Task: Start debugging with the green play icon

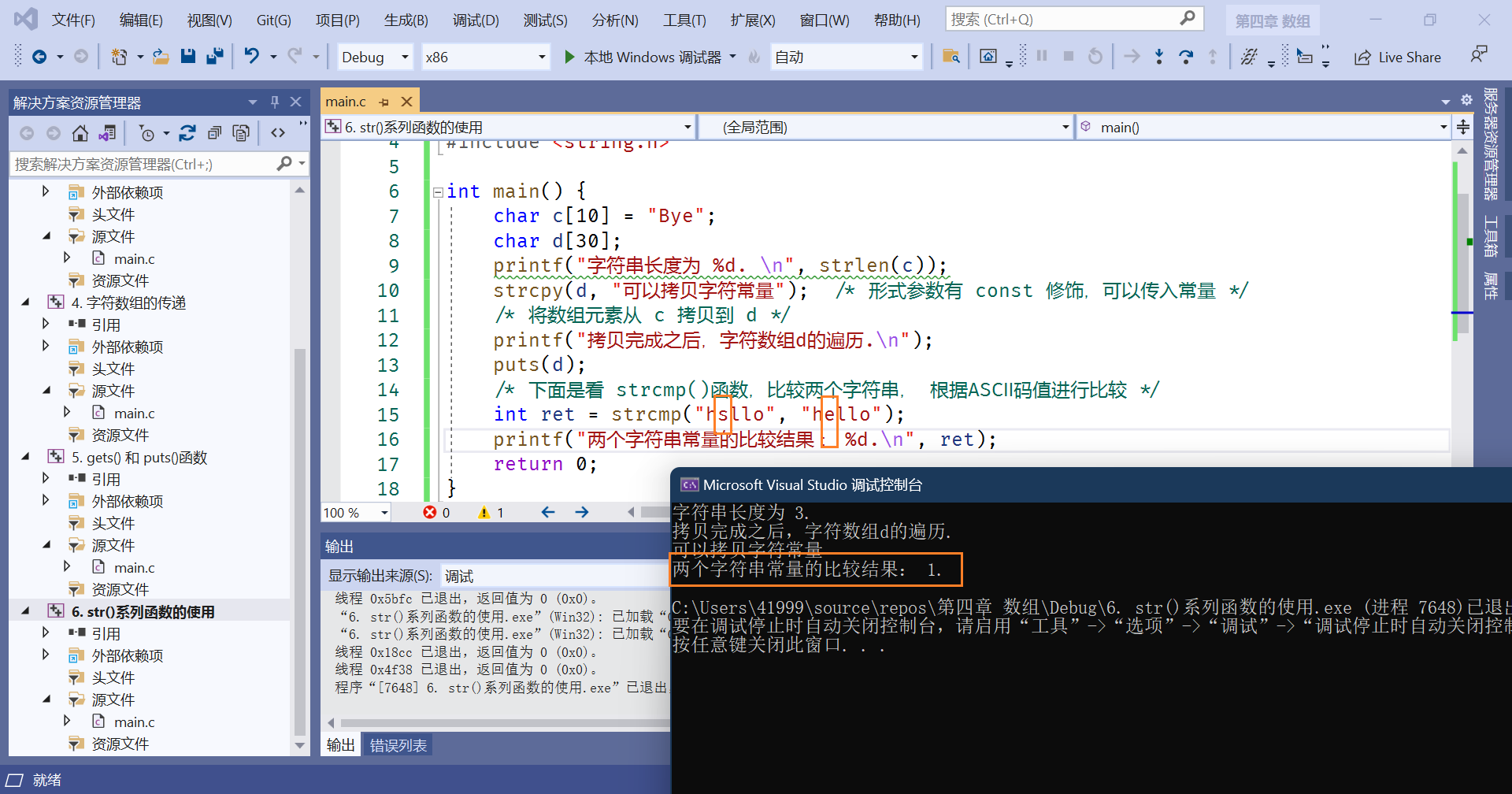Action: tap(569, 57)
